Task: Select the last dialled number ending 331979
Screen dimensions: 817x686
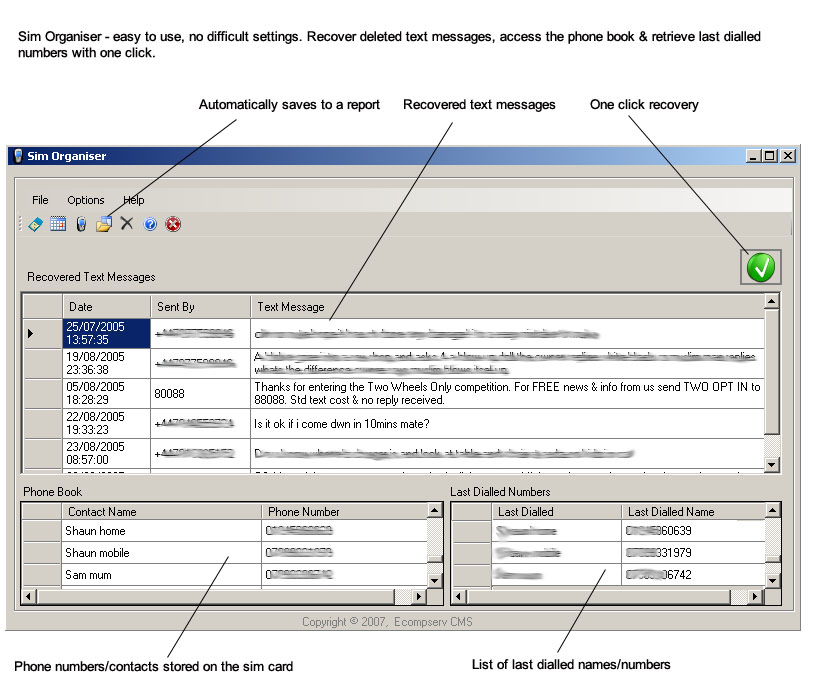Action: [x=694, y=553]
